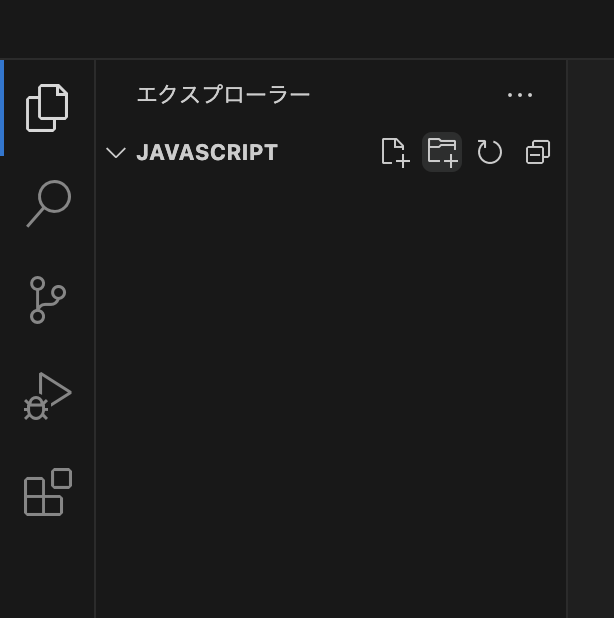The width and height of the screenshot is (614, 618).
Task: Create a new file in JAVASCRIPT folder
Action: point(395,152)
